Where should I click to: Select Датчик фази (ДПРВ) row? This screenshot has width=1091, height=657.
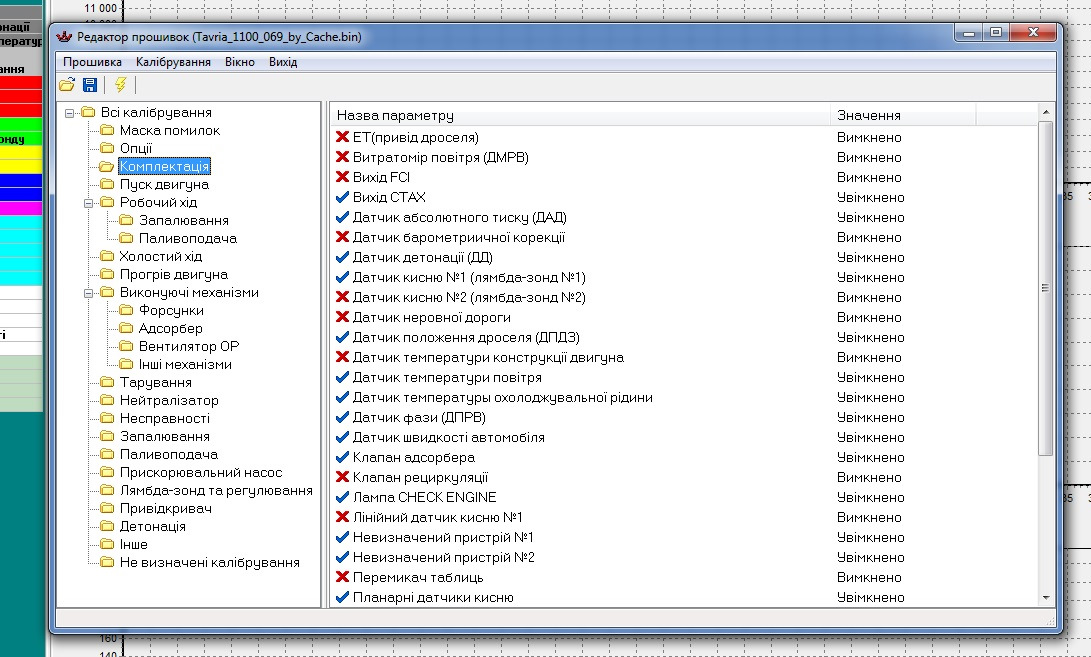point(685,418)
